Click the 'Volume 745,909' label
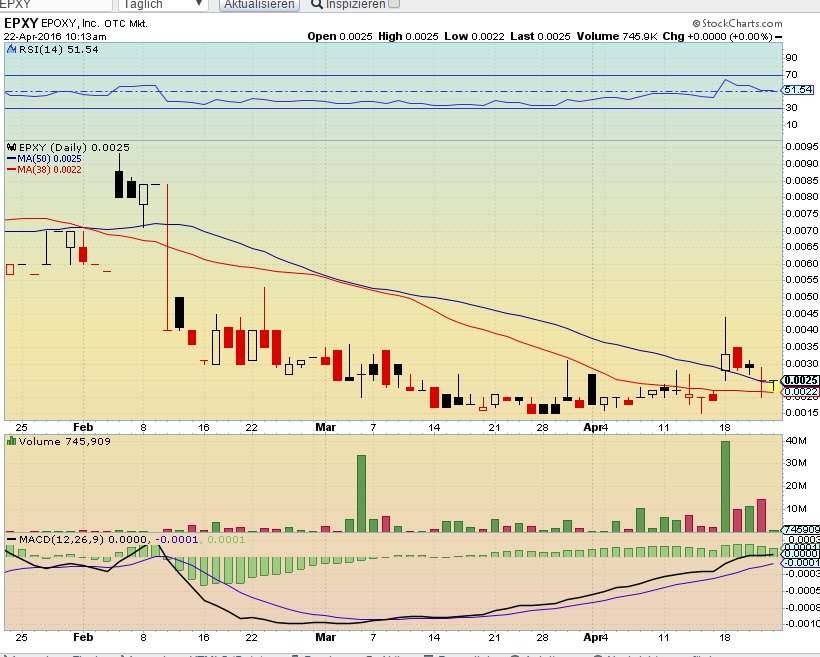 tap(65, 441)
